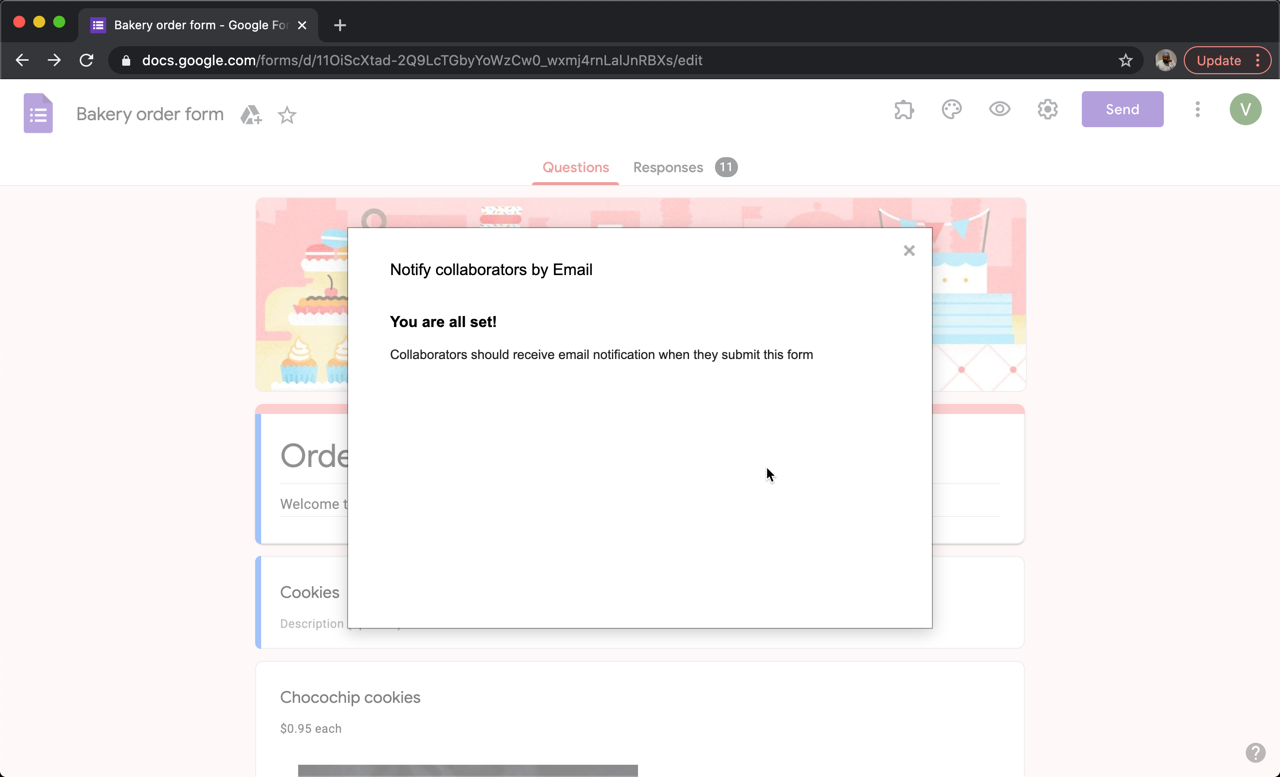
Task: Open form Settings gear icon
Action: (1047, 109)
